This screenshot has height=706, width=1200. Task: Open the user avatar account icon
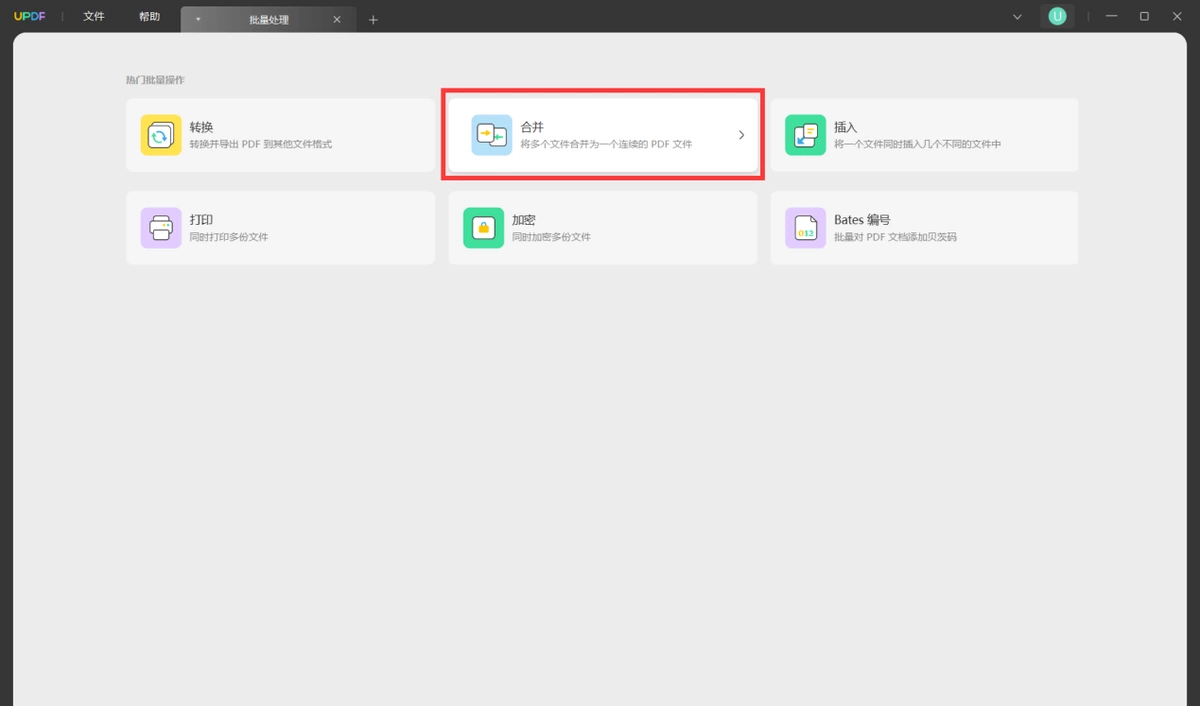coord(1057,16)
